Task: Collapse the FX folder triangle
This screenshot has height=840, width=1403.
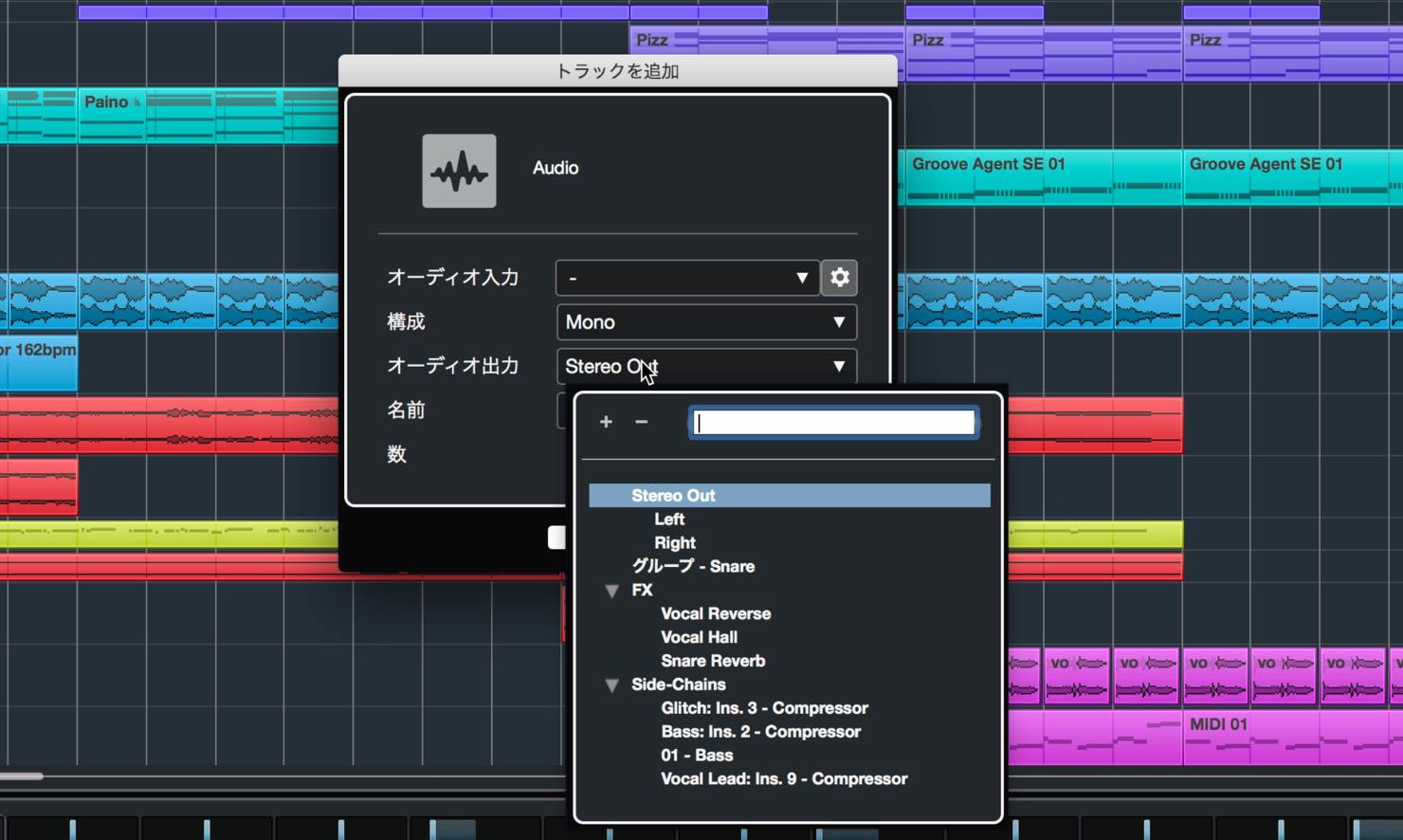Action: point(611,591)
